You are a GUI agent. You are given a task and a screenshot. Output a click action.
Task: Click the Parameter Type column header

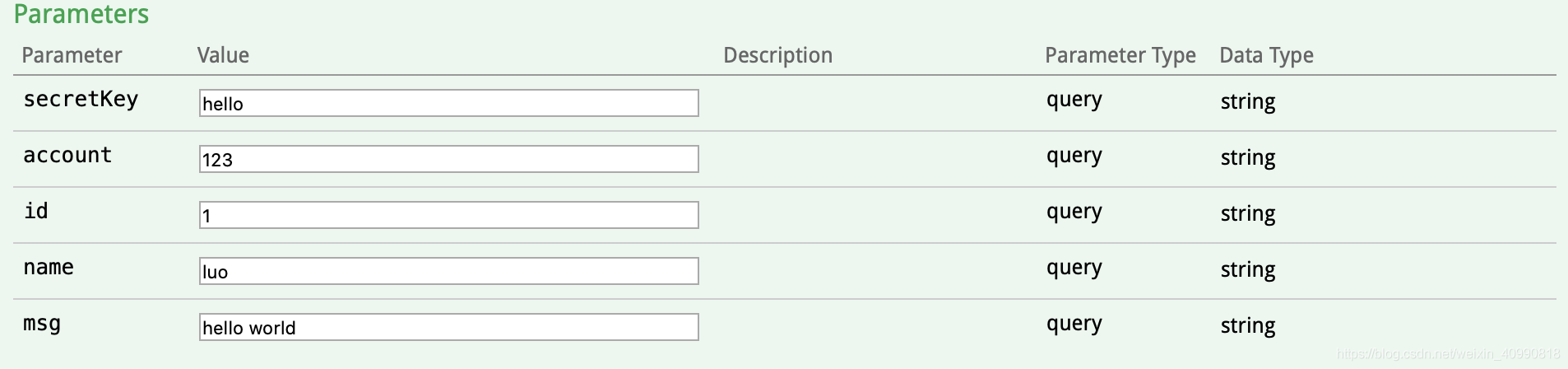[x=1120, y=55]
